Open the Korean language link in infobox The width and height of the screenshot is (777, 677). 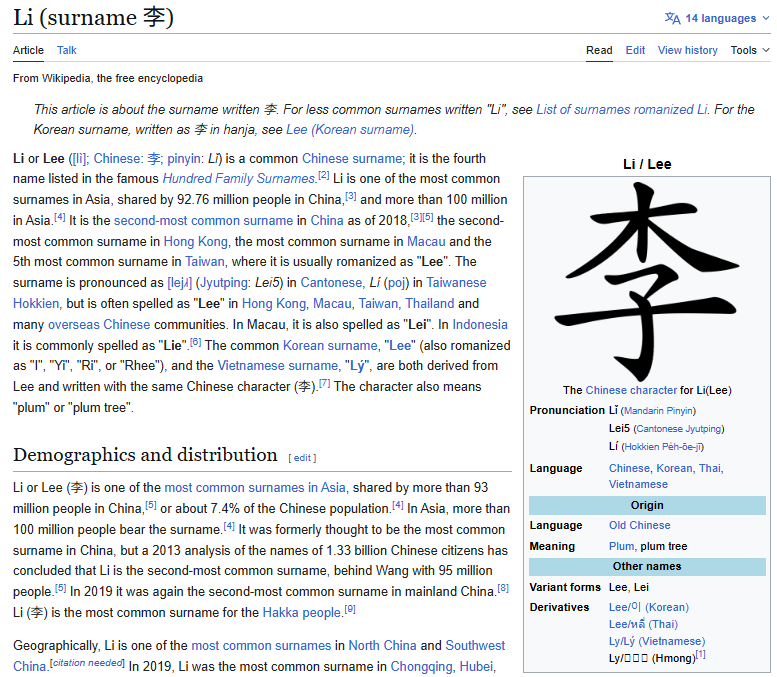[674, 468]
